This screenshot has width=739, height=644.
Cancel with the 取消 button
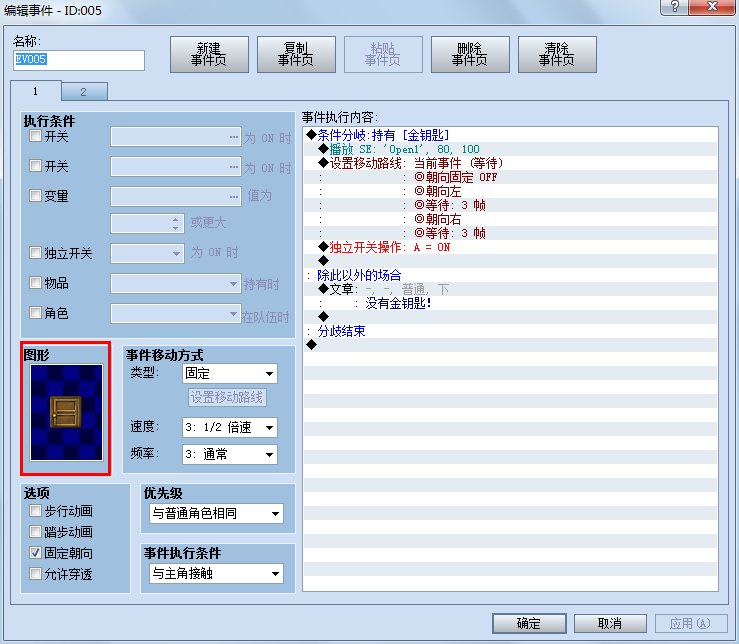click(x=610, y=623)
